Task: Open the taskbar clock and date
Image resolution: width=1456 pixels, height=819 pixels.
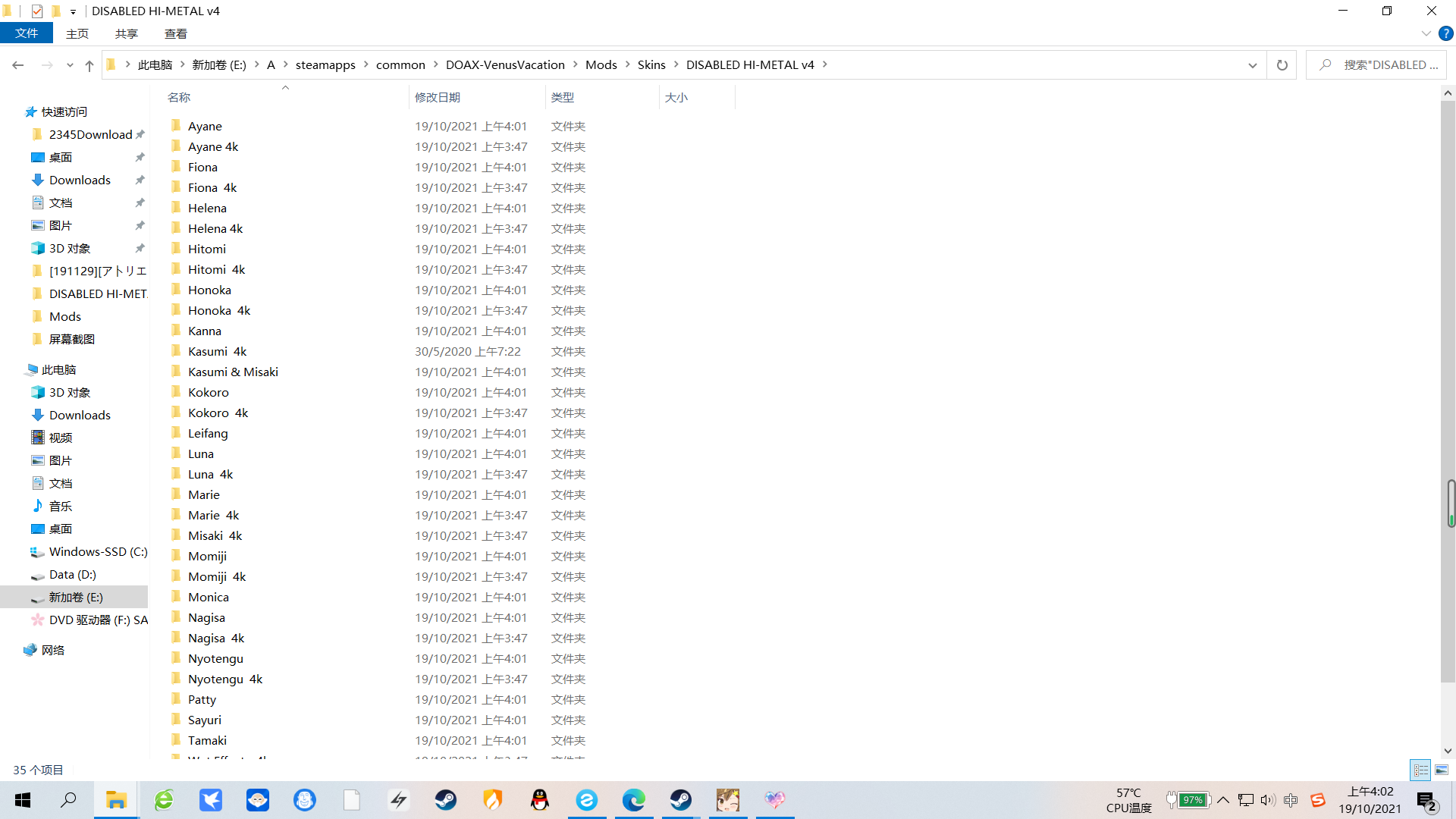Action: 1370,800
